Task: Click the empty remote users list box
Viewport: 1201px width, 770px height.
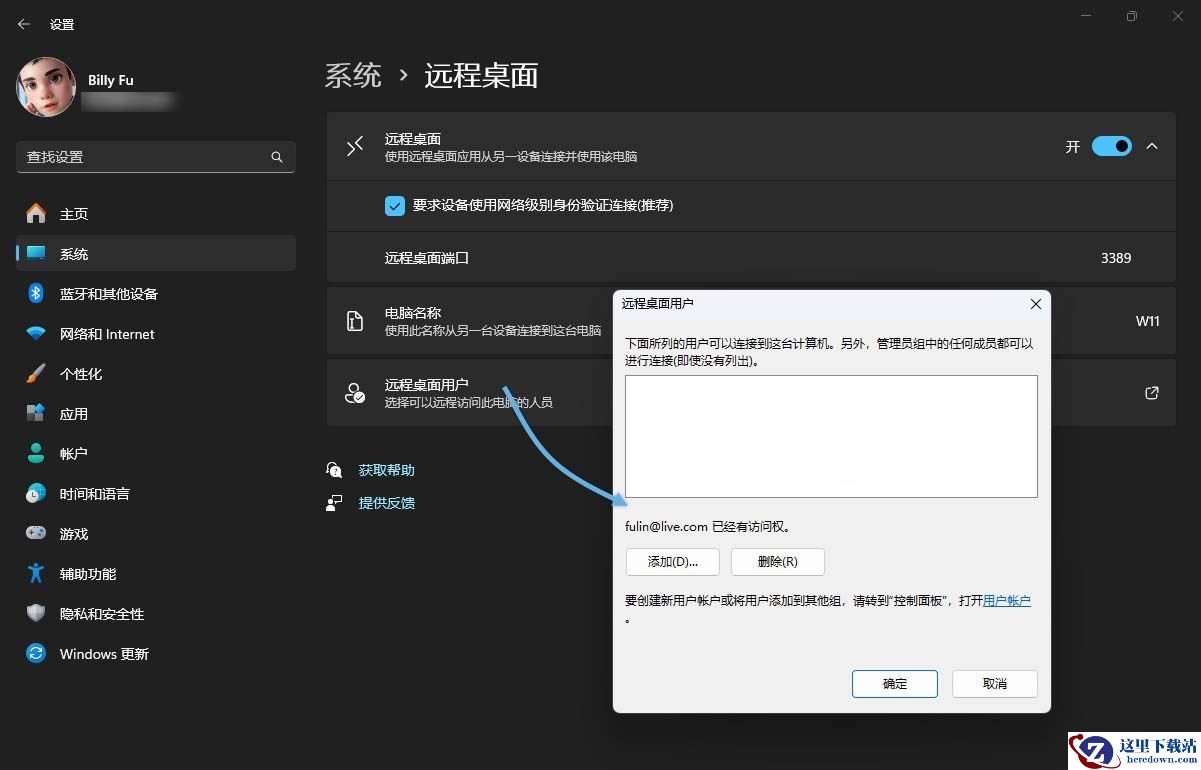Action: point(831,436)
